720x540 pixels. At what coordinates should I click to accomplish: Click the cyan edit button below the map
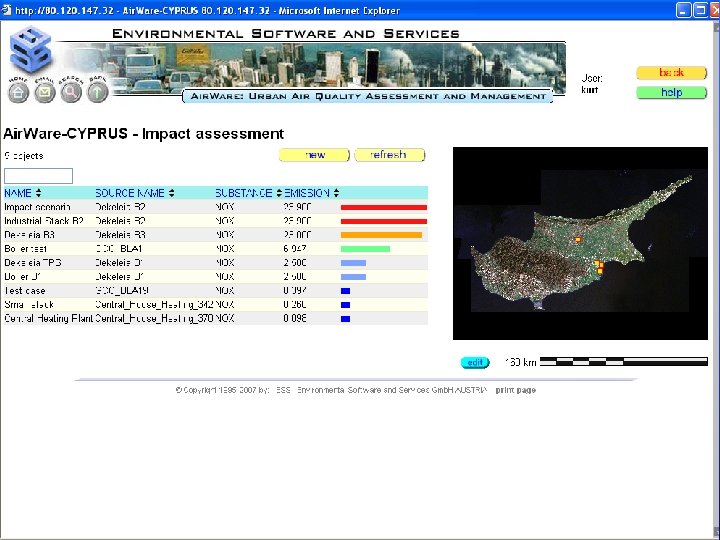475,362
